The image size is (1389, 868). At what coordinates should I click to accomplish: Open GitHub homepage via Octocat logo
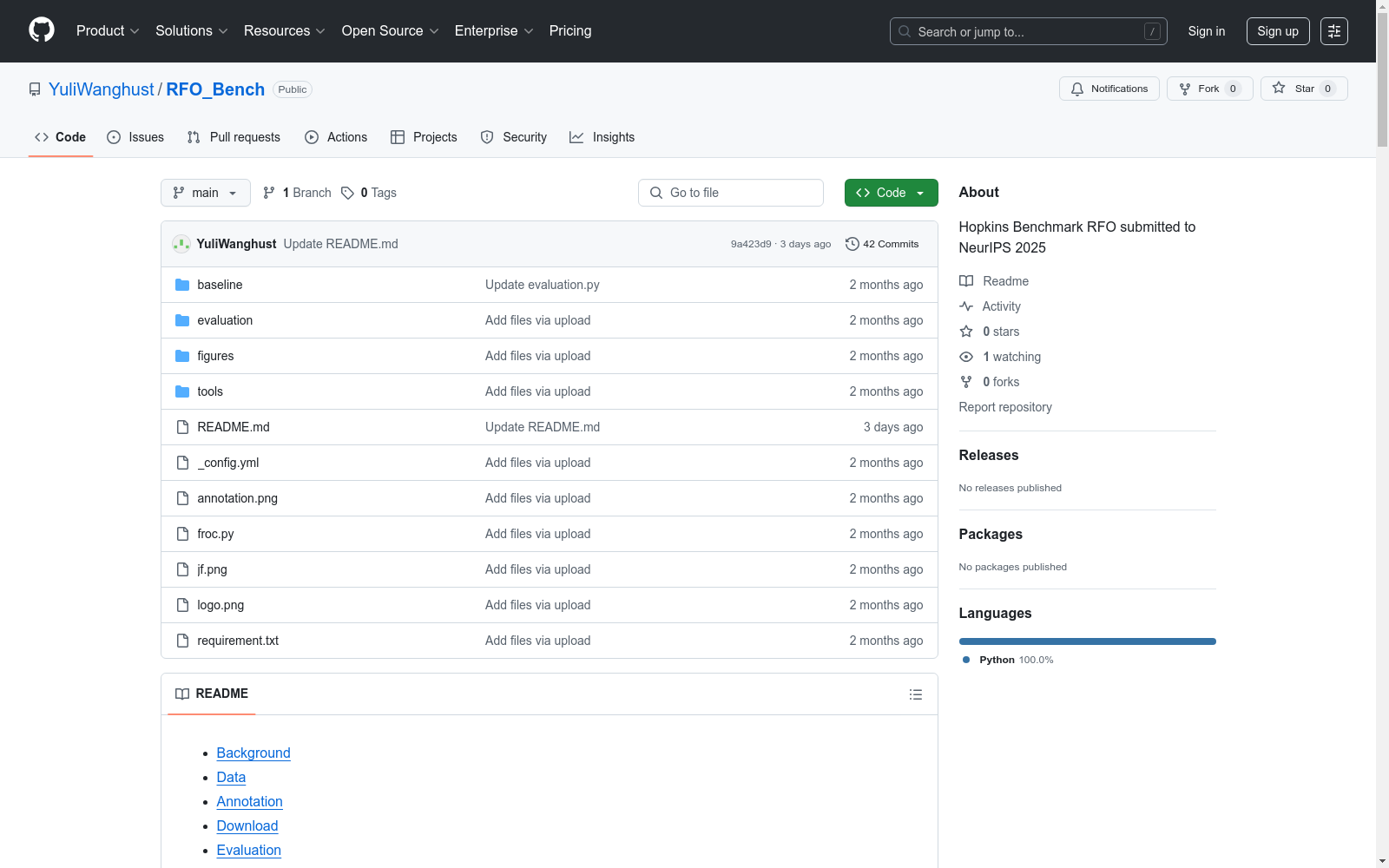click(42, 30)
